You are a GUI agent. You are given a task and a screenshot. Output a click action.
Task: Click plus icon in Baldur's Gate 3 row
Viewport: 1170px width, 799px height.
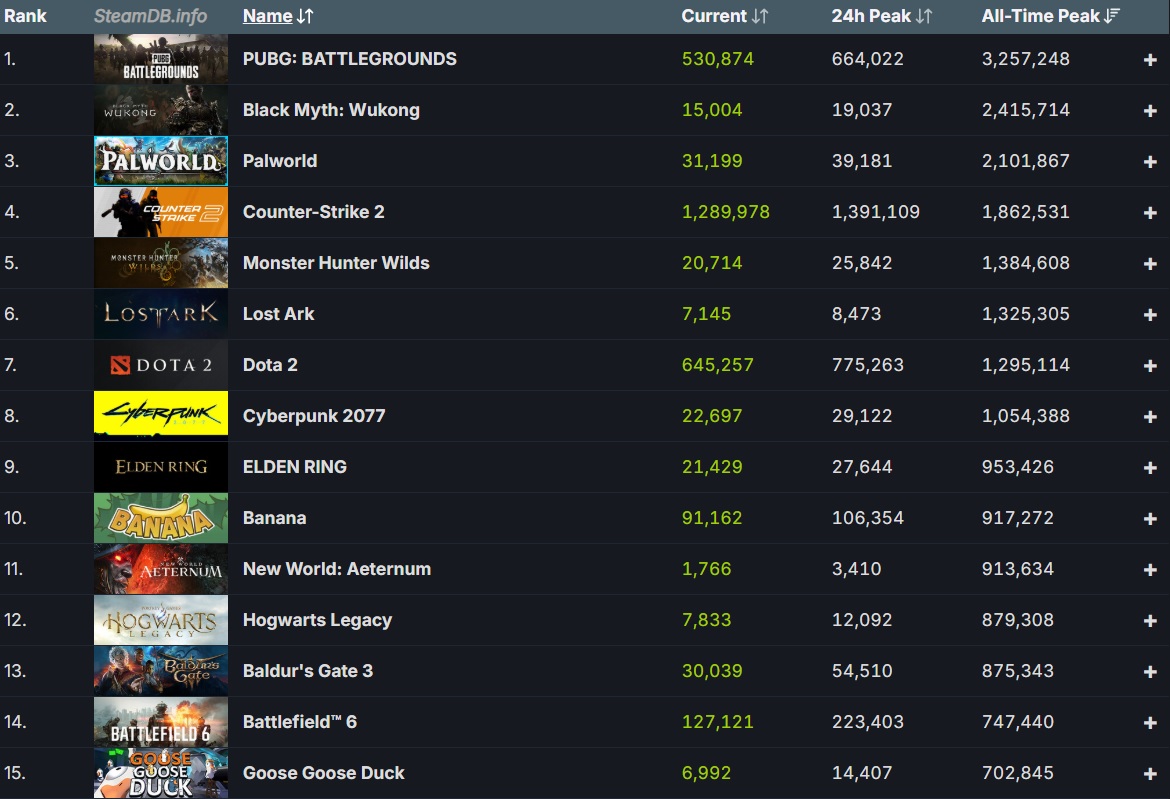[1149, 672]
